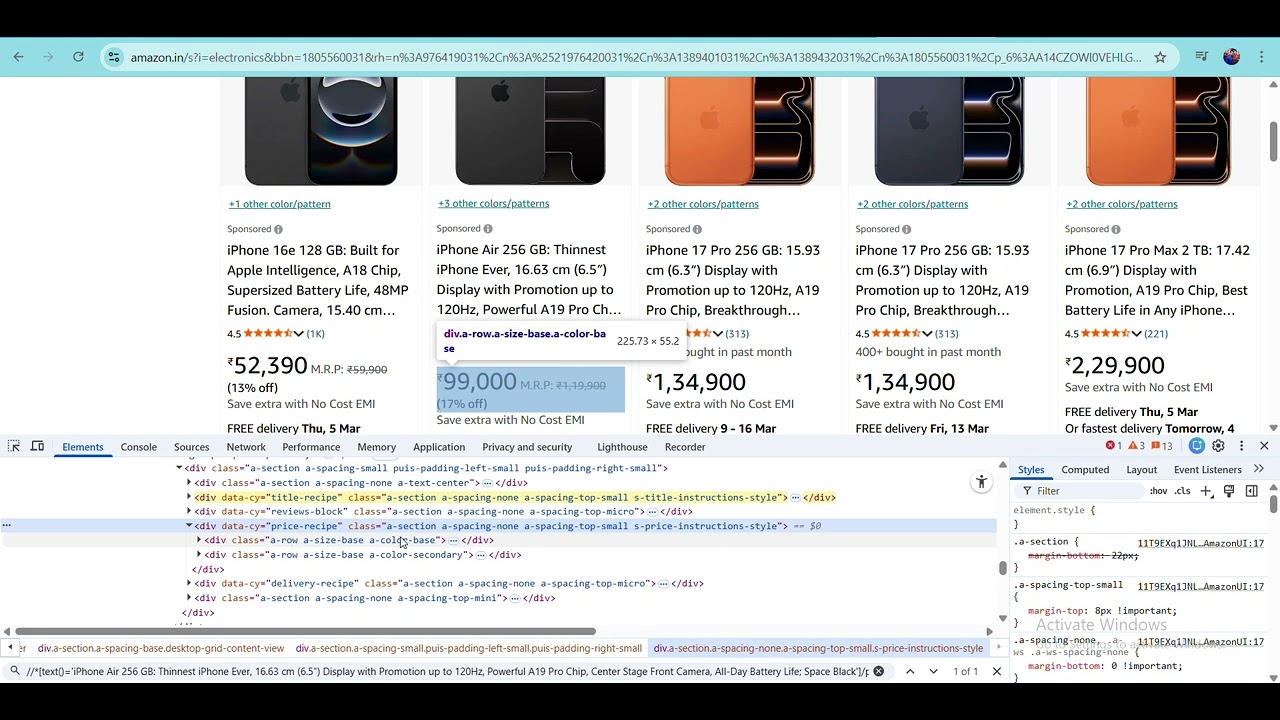Open the Chrome profile avatar
This screenshot has height=720, width=1280.
click(x=1231, y=57)
